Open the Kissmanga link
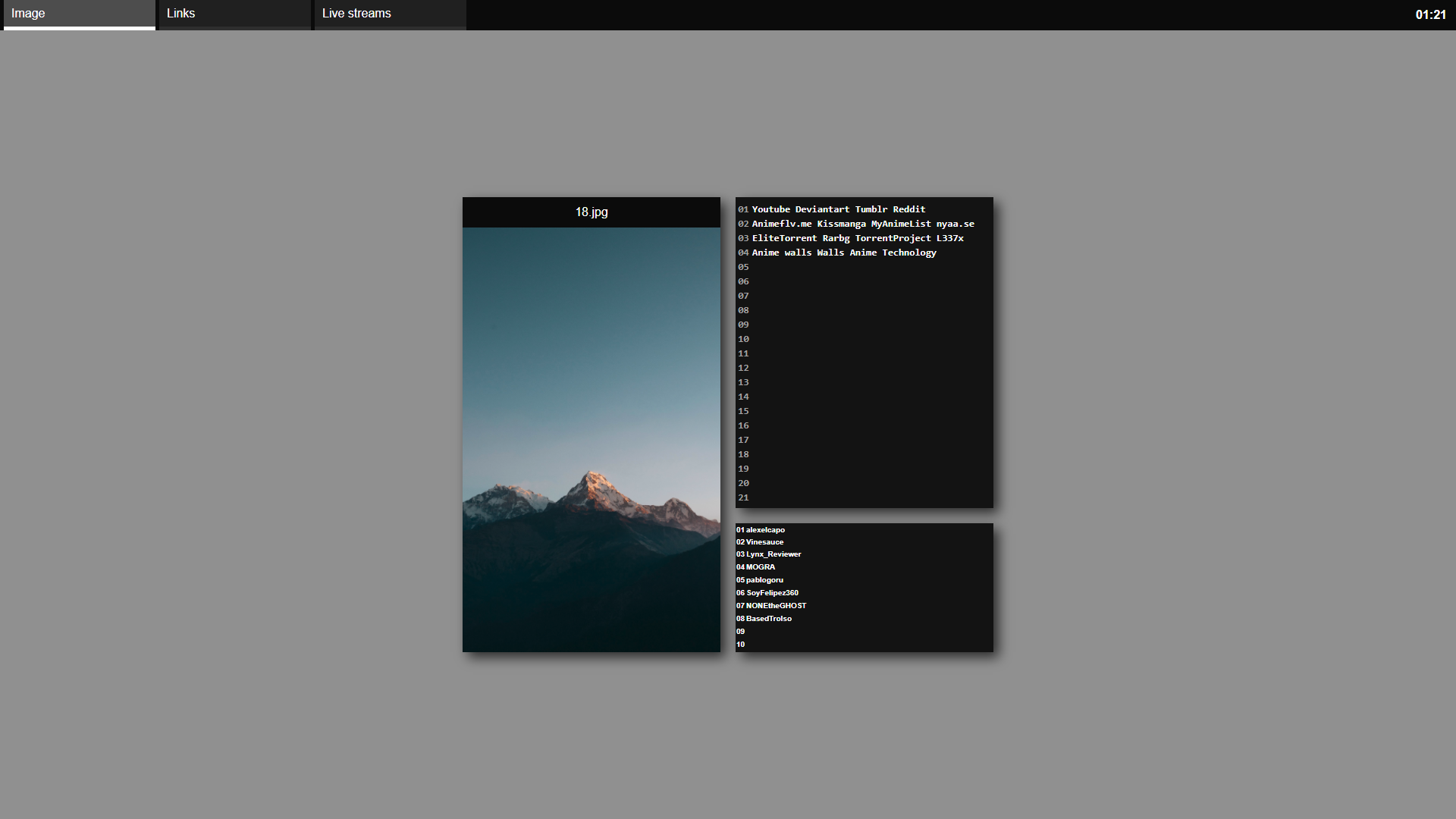 pyautogui.click(x=841, y=224)
